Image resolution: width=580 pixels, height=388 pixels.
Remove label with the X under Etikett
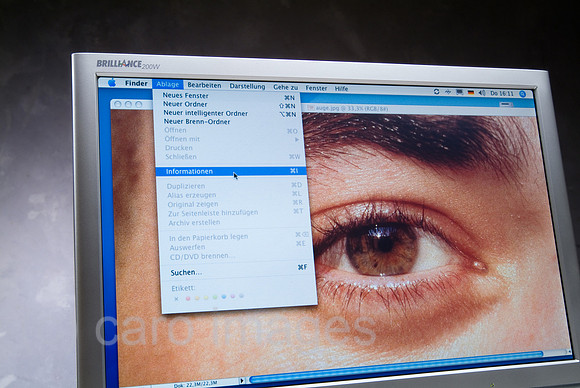pyautogui.click(x=176, y=298)
